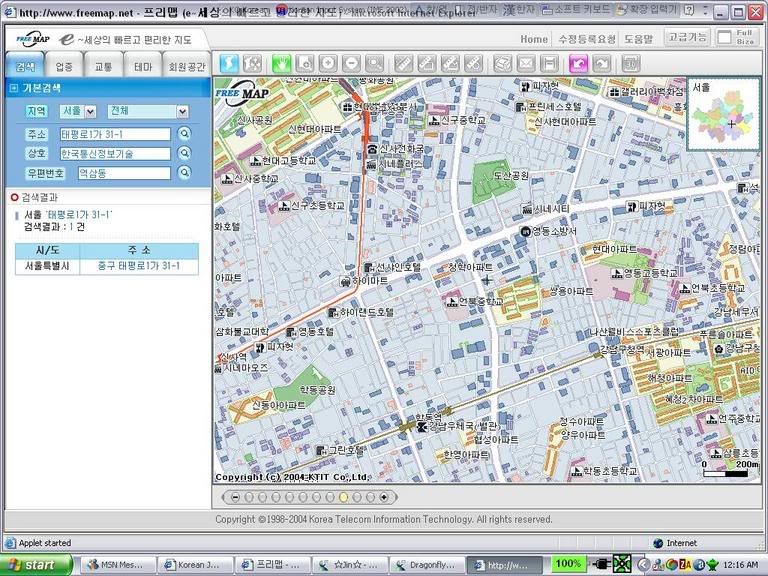Open result 중구 태평로1가 31-1

pos(139,266)
